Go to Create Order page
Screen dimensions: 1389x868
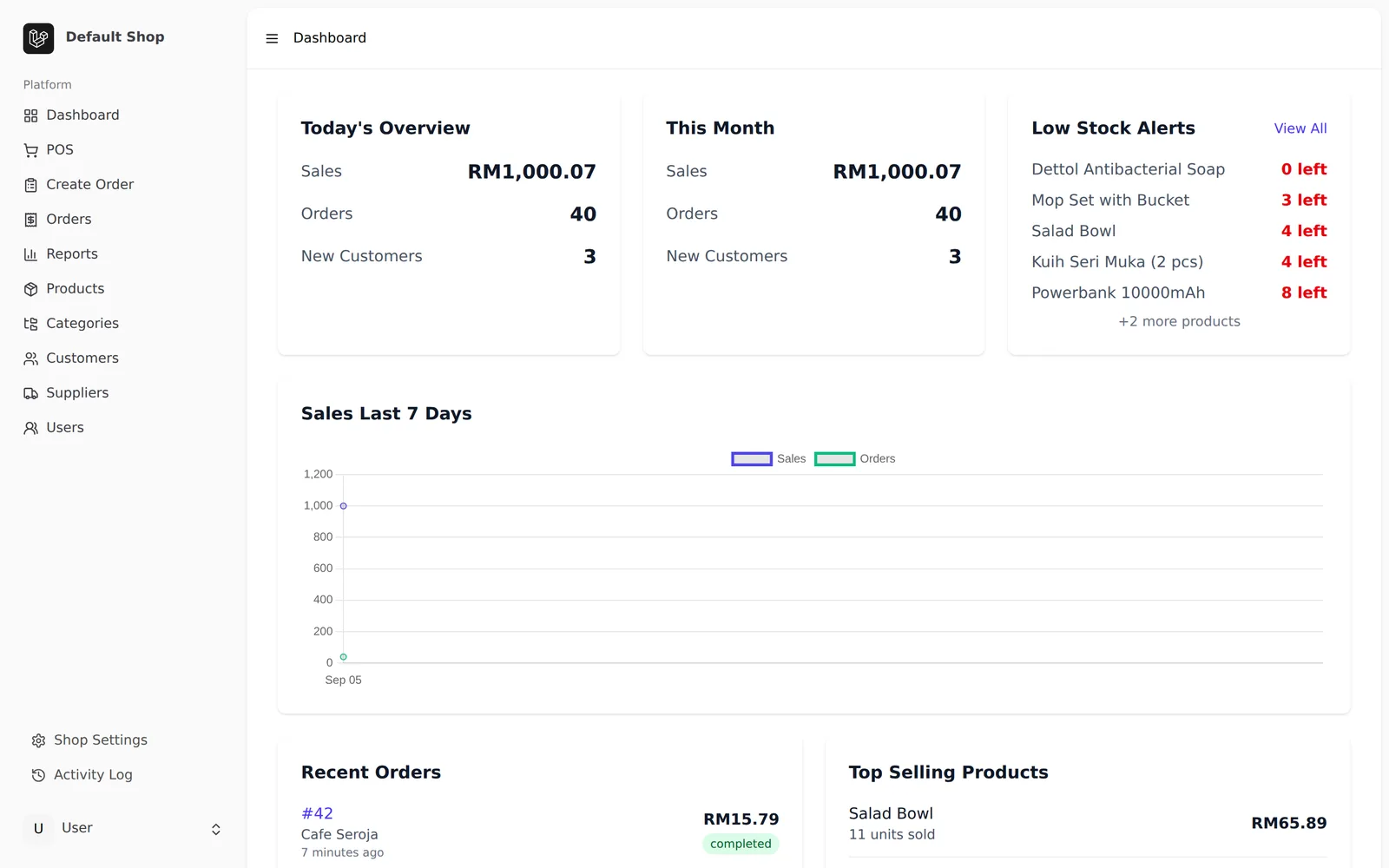point(123,185)
